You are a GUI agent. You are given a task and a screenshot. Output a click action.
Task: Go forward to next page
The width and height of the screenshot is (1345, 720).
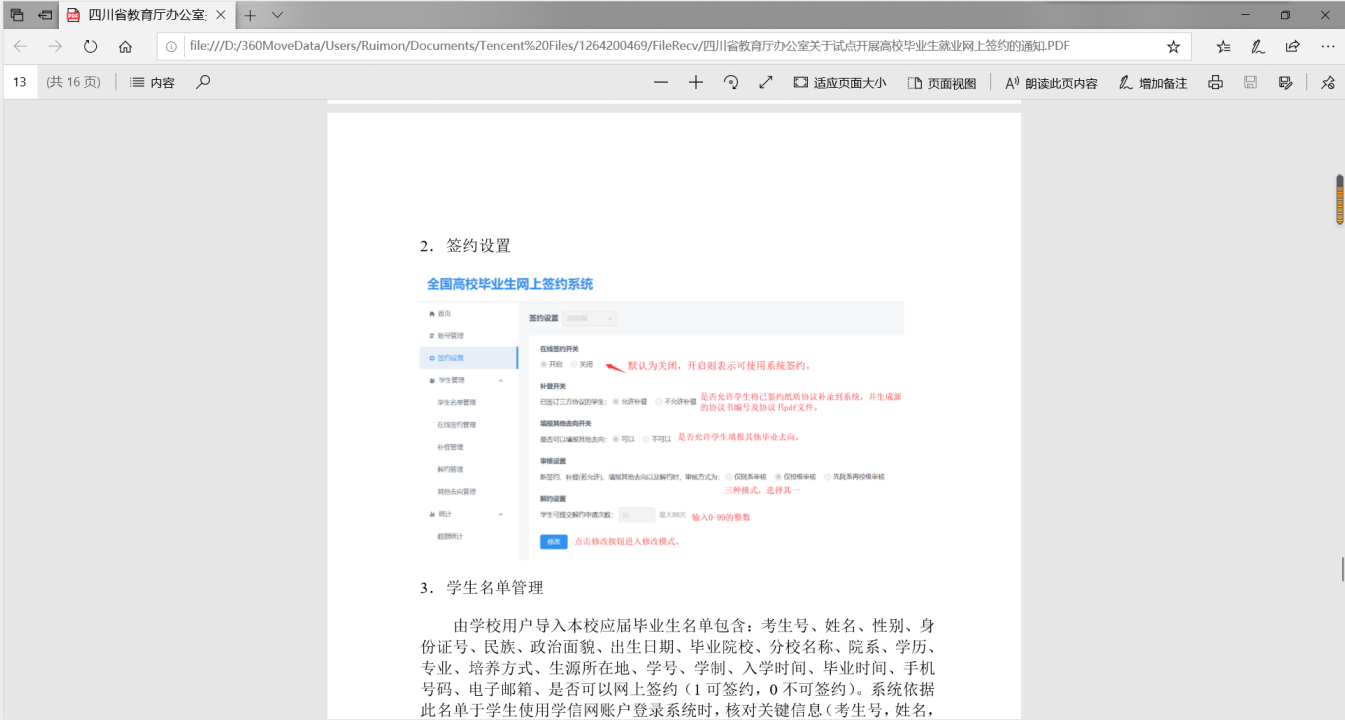[55, 46]
